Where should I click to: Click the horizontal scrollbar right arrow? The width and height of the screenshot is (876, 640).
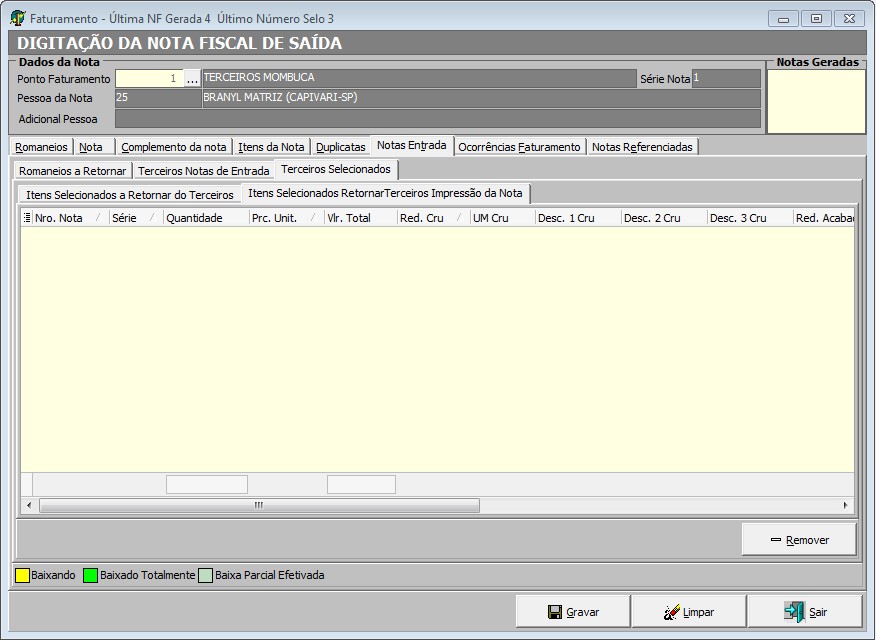point(846,505)
